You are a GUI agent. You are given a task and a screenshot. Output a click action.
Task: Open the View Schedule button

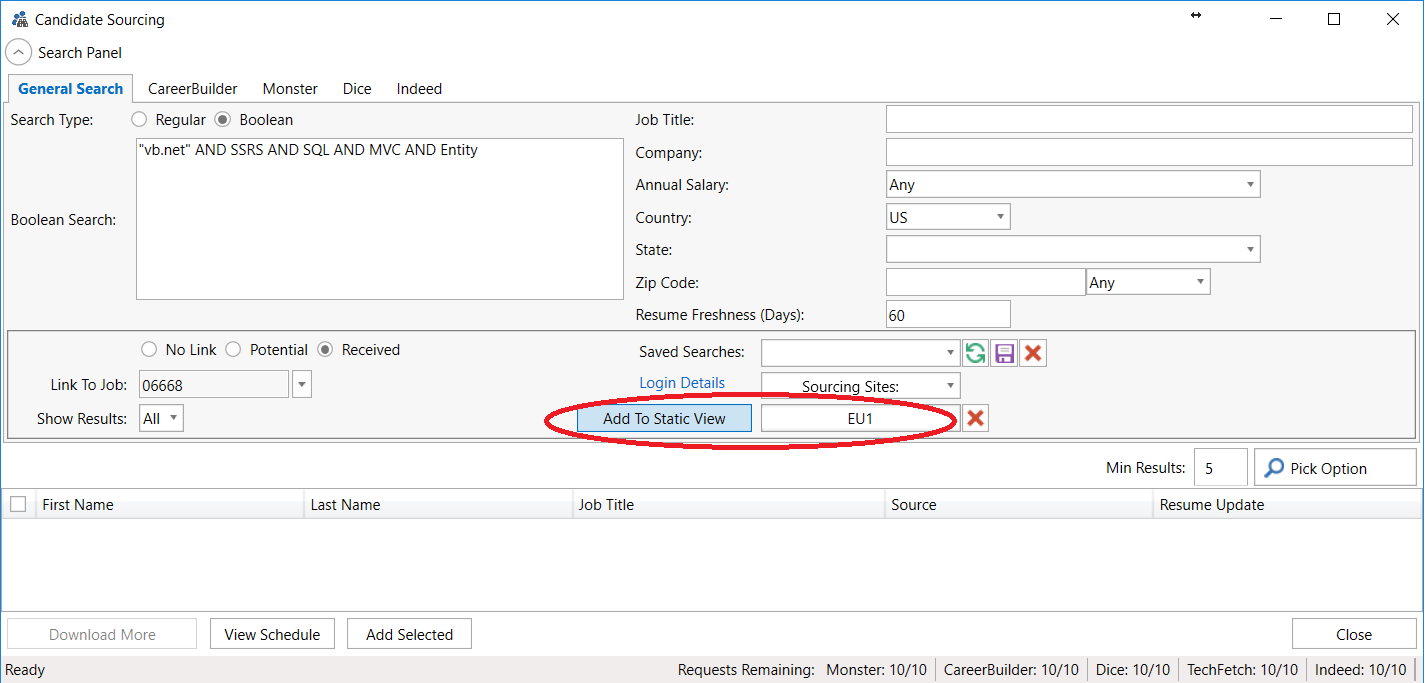272,635
